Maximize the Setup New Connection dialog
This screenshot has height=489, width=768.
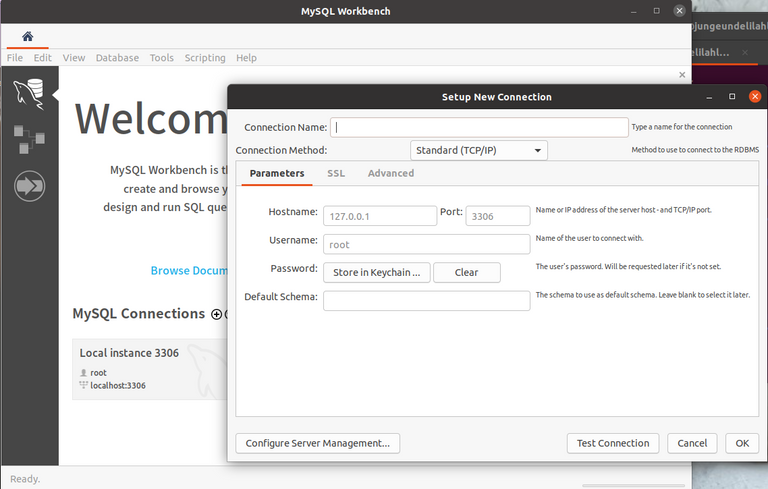click(x=732, y=97)
